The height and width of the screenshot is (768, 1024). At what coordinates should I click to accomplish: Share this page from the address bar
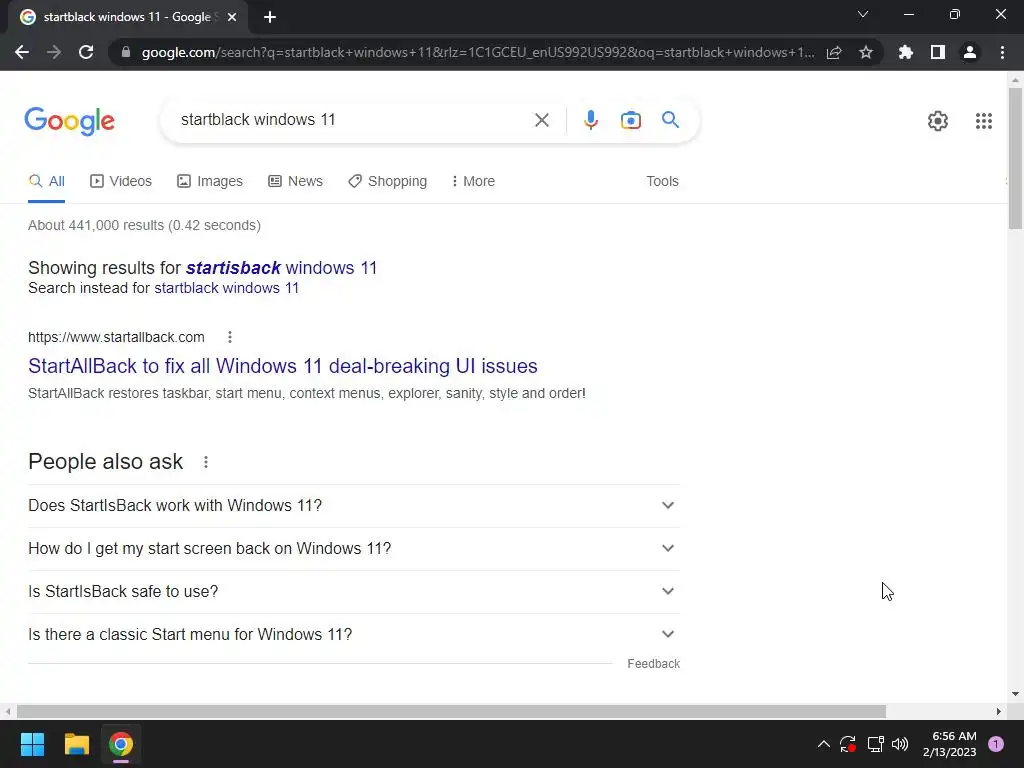[834, 52]
